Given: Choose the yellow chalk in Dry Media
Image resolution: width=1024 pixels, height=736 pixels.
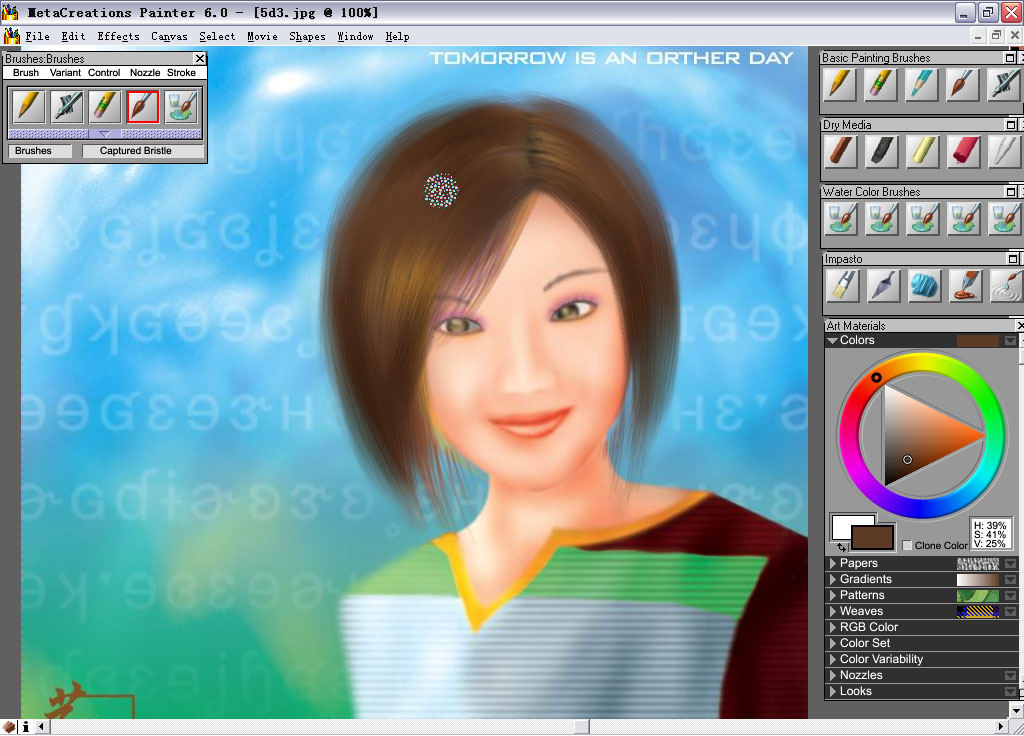Looking at the screenshot, I should pyautogui.click(x=921, y=152).
